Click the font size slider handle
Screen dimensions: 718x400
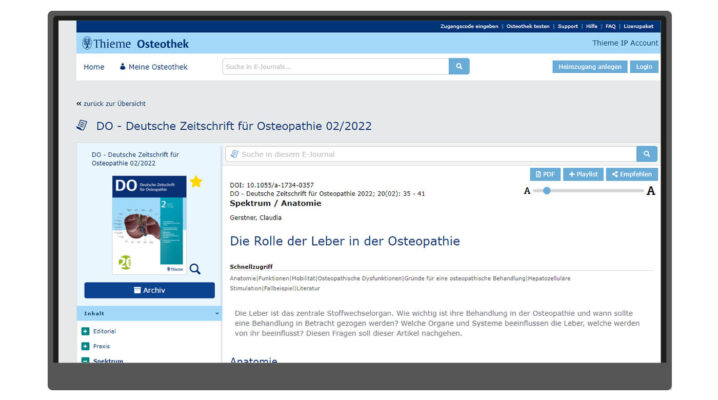547,191
